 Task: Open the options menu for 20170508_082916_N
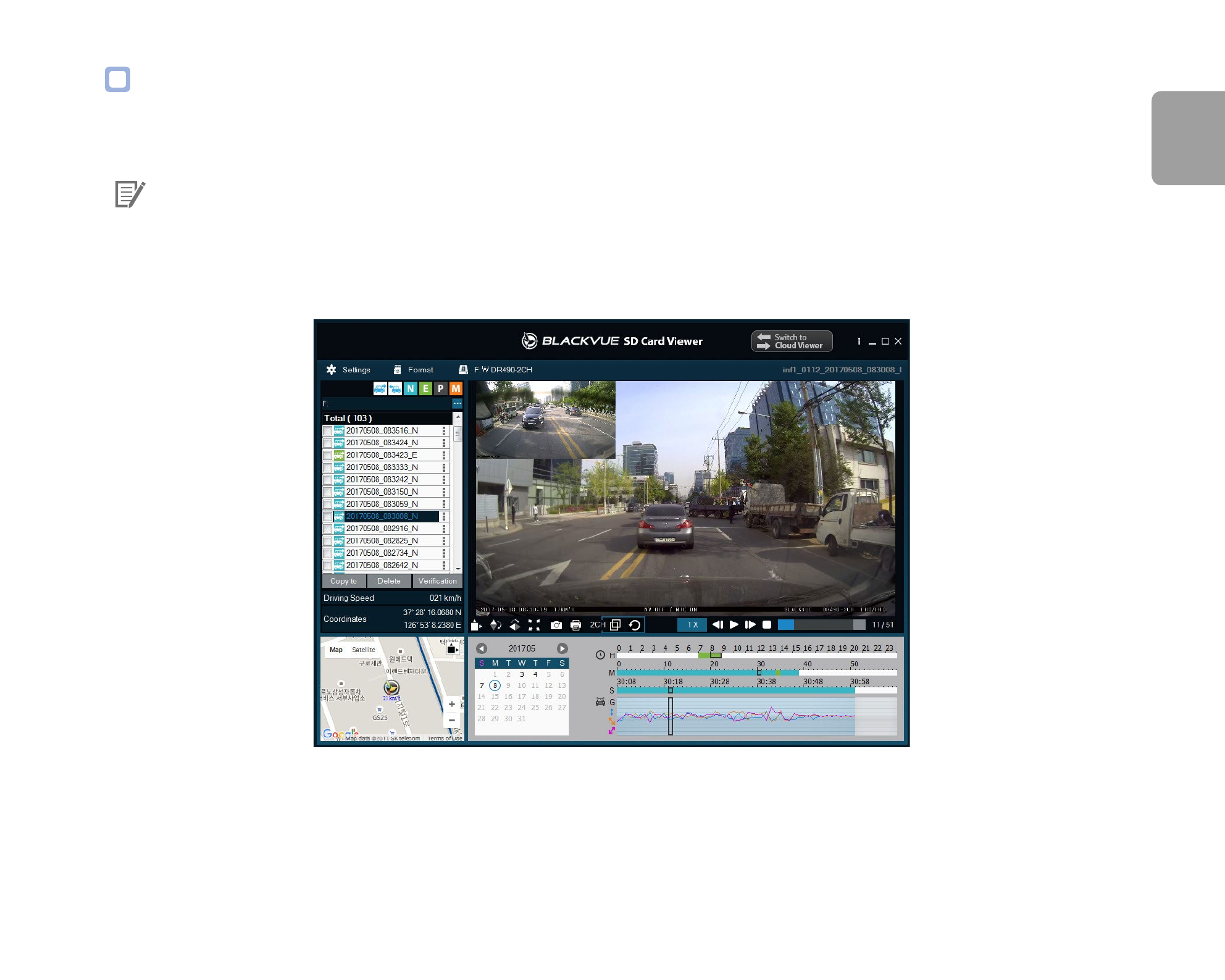[444, 529]
